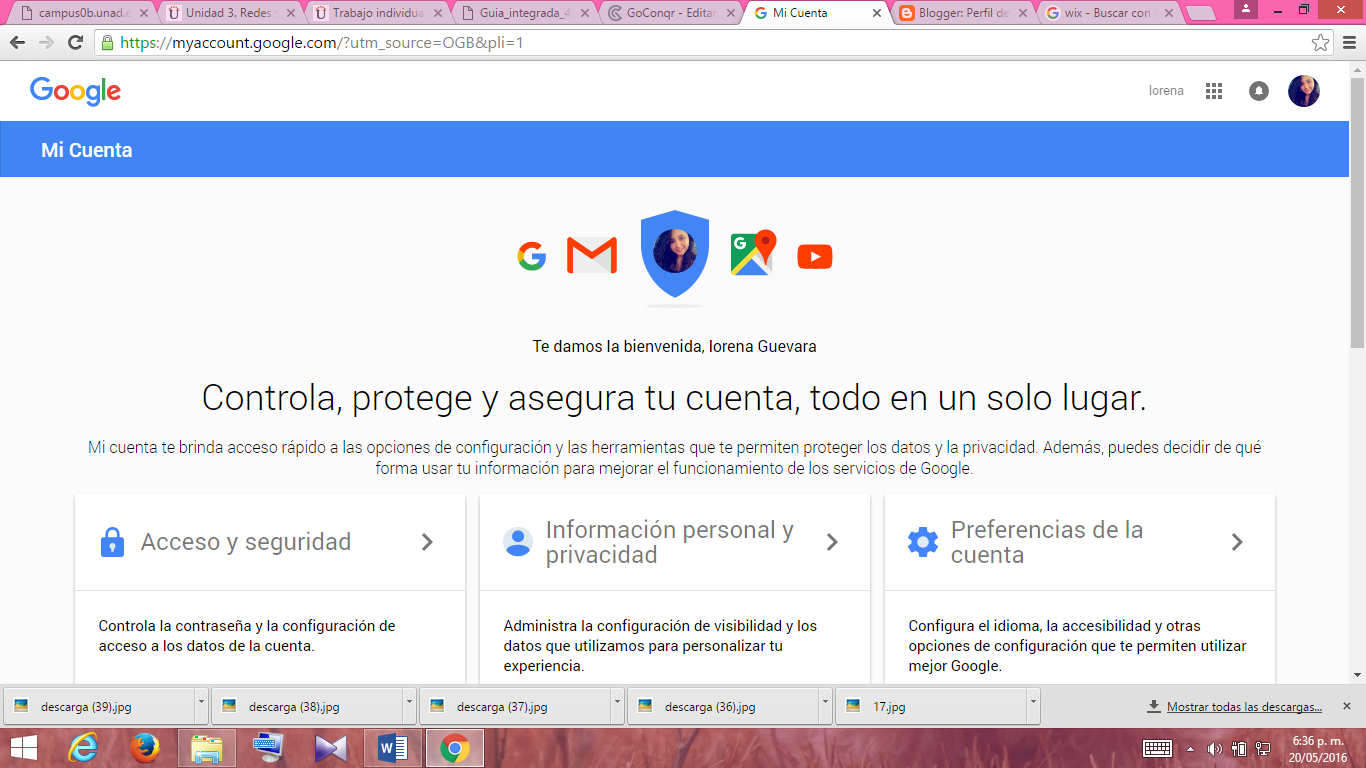
Task: Reload the Mi Cuenta page
Action: [75, 43]
